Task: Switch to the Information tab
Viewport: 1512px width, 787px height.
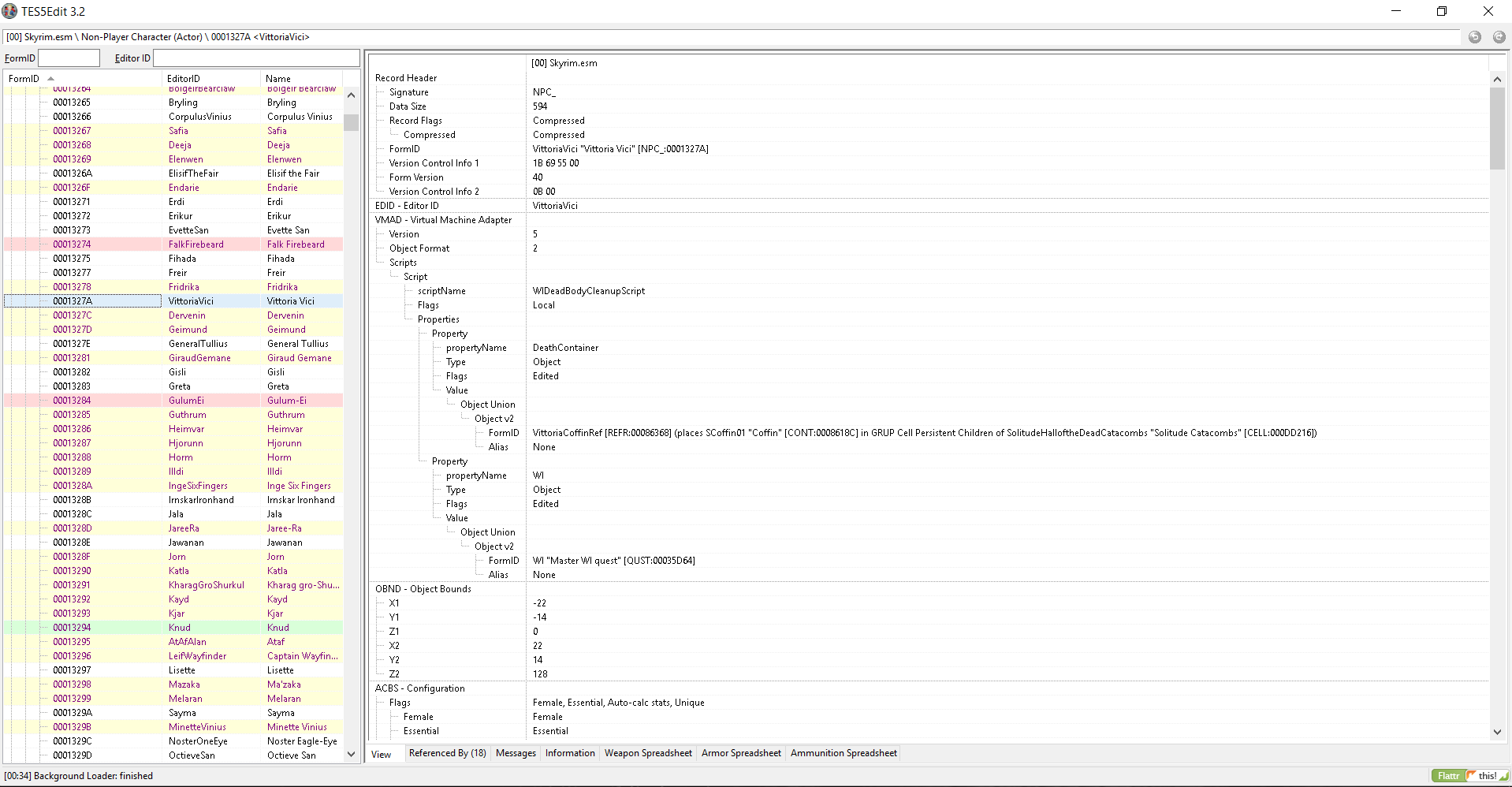Action: click(570, 753)
